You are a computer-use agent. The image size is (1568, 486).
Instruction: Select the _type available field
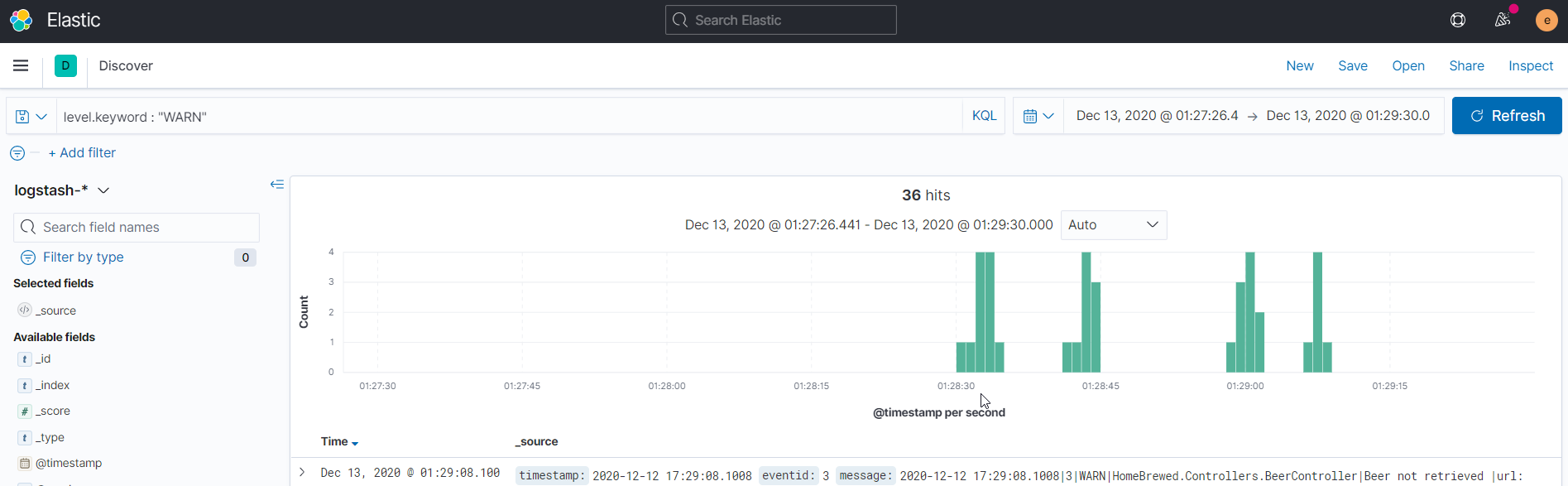pyautogui.click(x=50, y=438)
